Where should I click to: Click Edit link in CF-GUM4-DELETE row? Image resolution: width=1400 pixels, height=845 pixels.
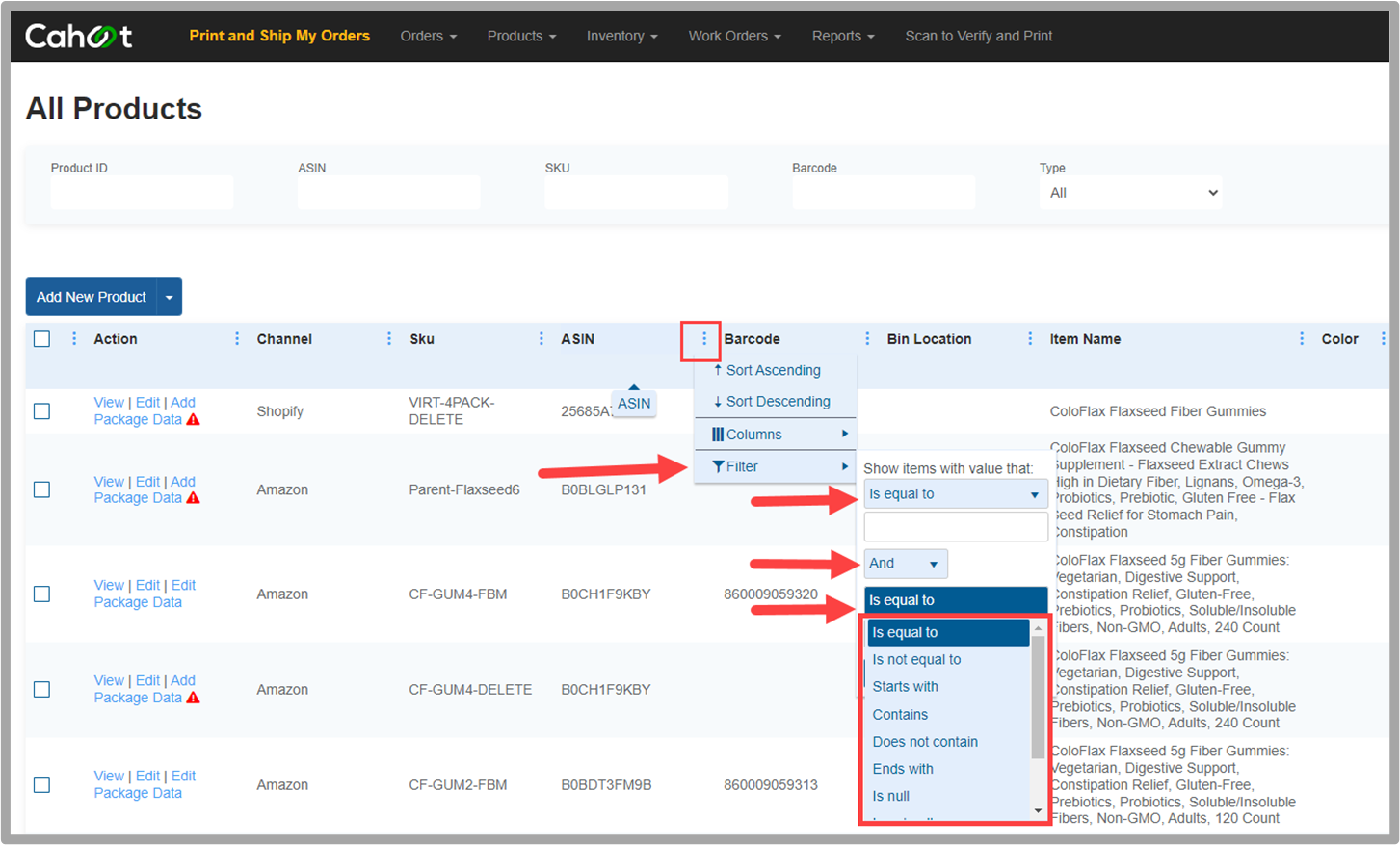point(147,681)
